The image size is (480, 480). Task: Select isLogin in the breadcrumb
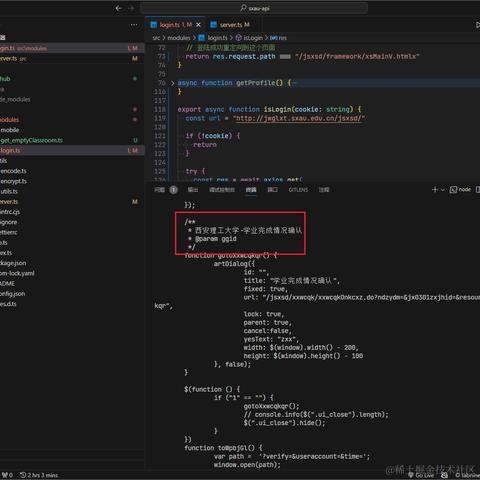coord(253,38)
